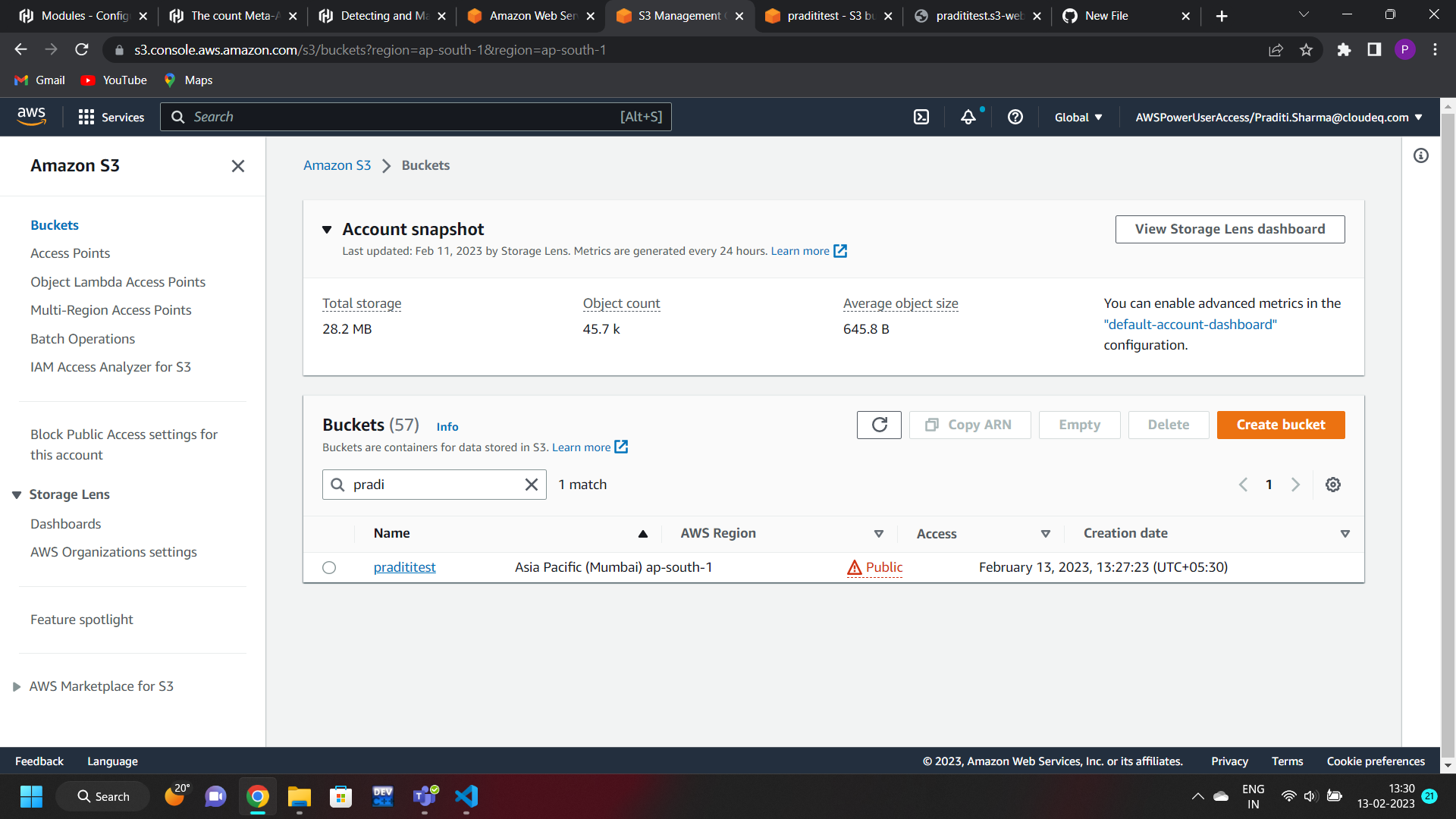Copy the ARN of selected bucket

(x=969, y=425)
